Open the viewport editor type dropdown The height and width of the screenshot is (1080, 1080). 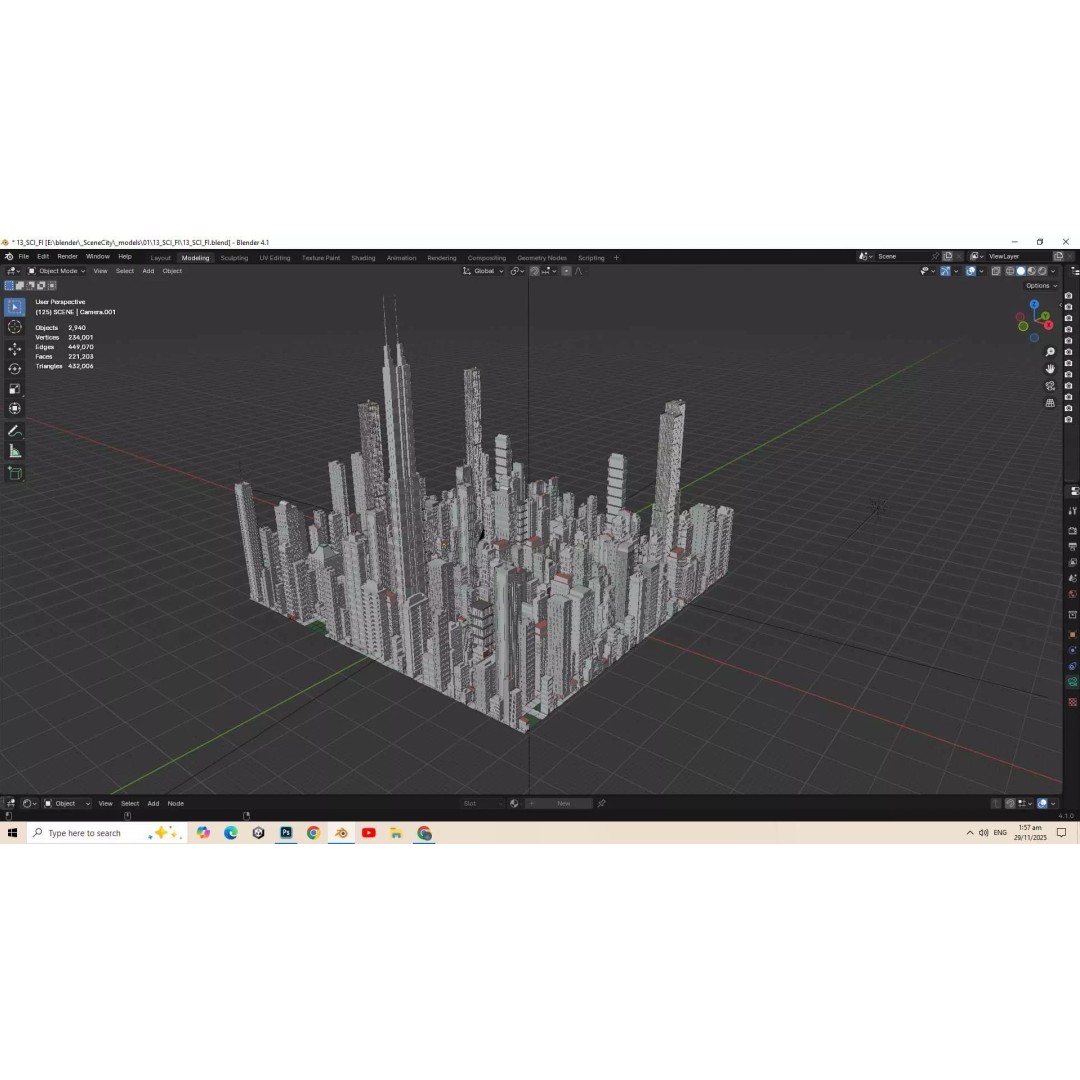[13, 271]
